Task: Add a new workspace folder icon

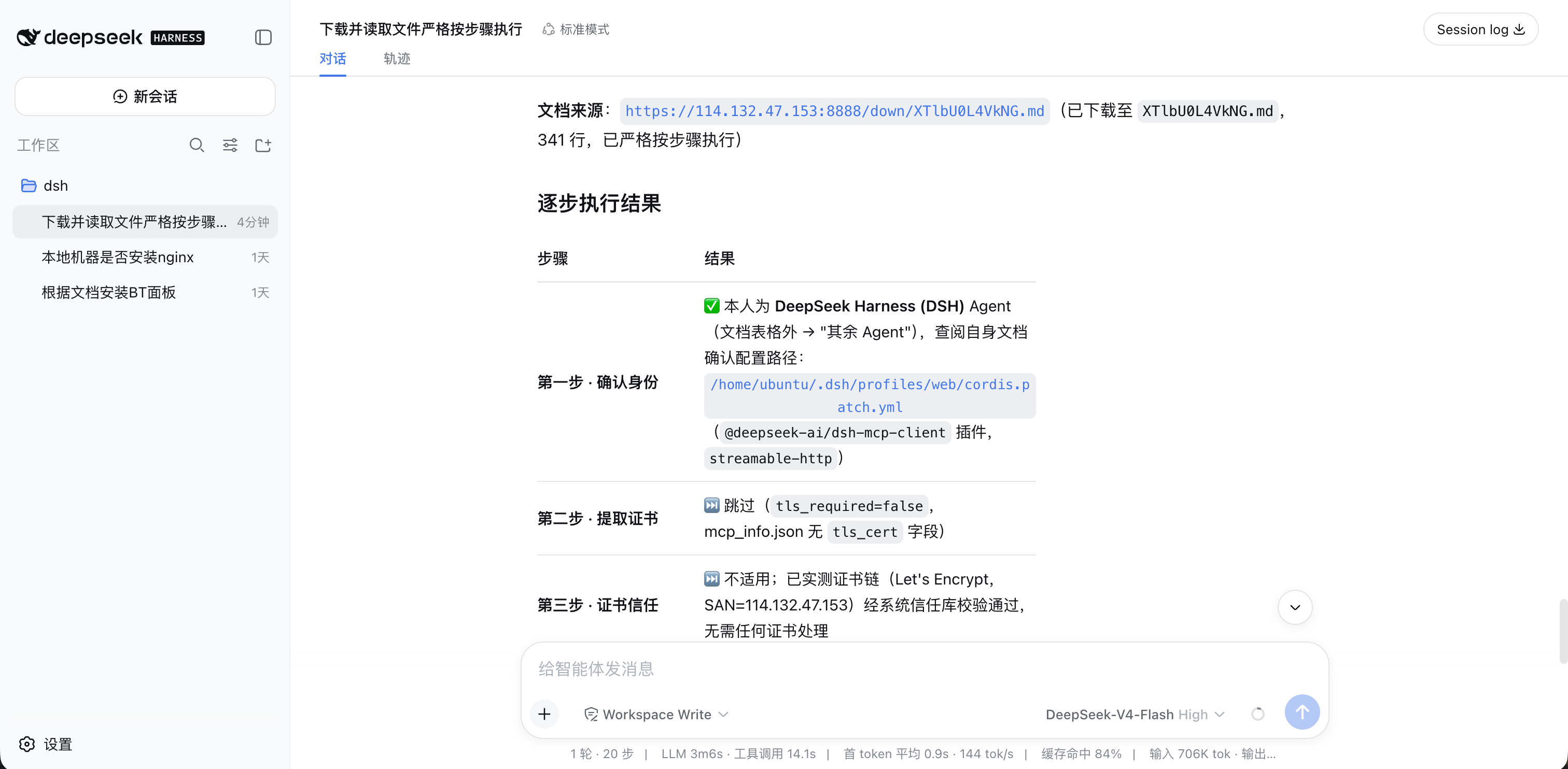Action: coord(263,145)
